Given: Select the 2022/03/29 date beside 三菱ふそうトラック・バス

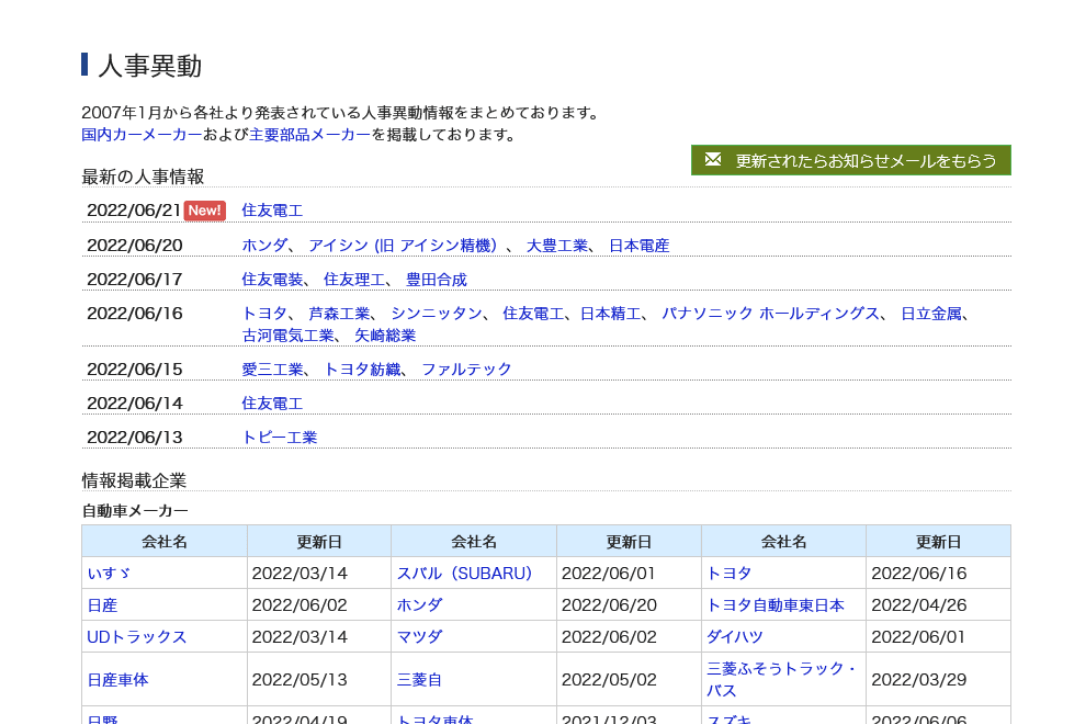Looking at the screenshot, I should 918,680.
